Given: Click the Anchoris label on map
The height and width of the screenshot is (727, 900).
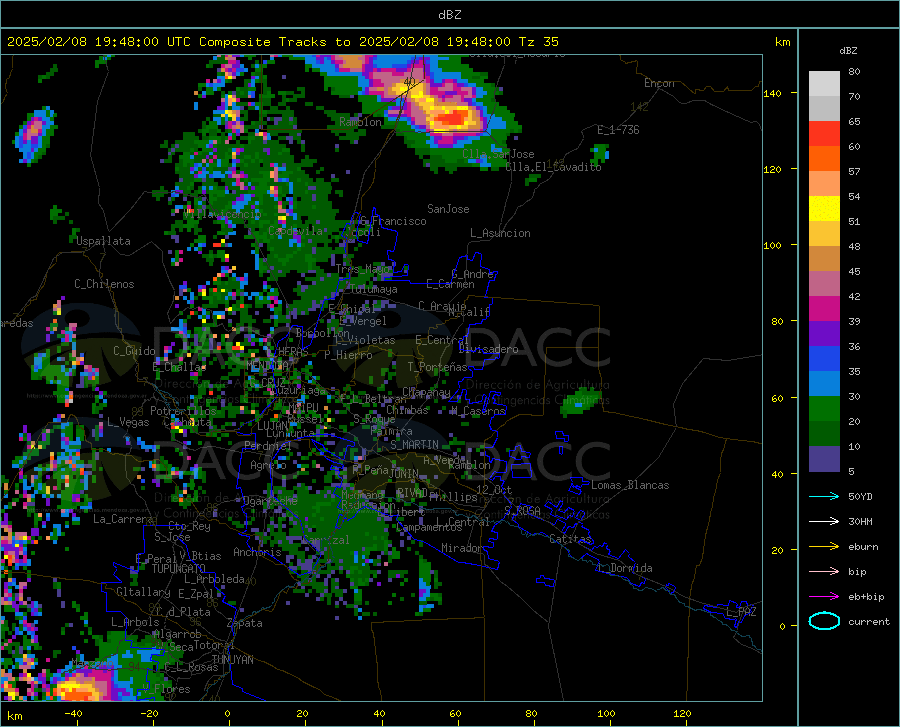Looking at the screenshot, I should pyautogui.click(x=257, y=552).
